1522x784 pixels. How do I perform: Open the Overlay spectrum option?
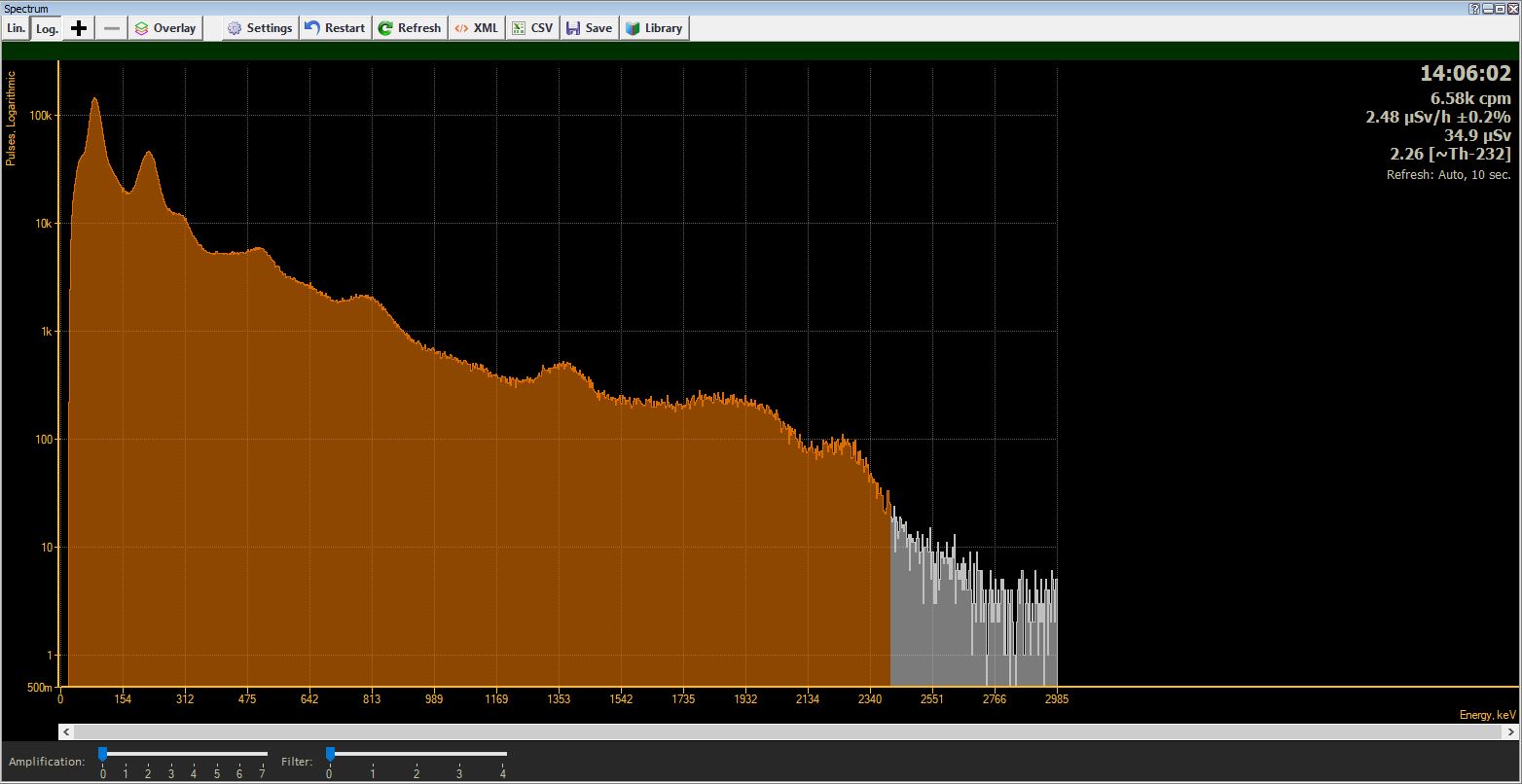point(164,28)
